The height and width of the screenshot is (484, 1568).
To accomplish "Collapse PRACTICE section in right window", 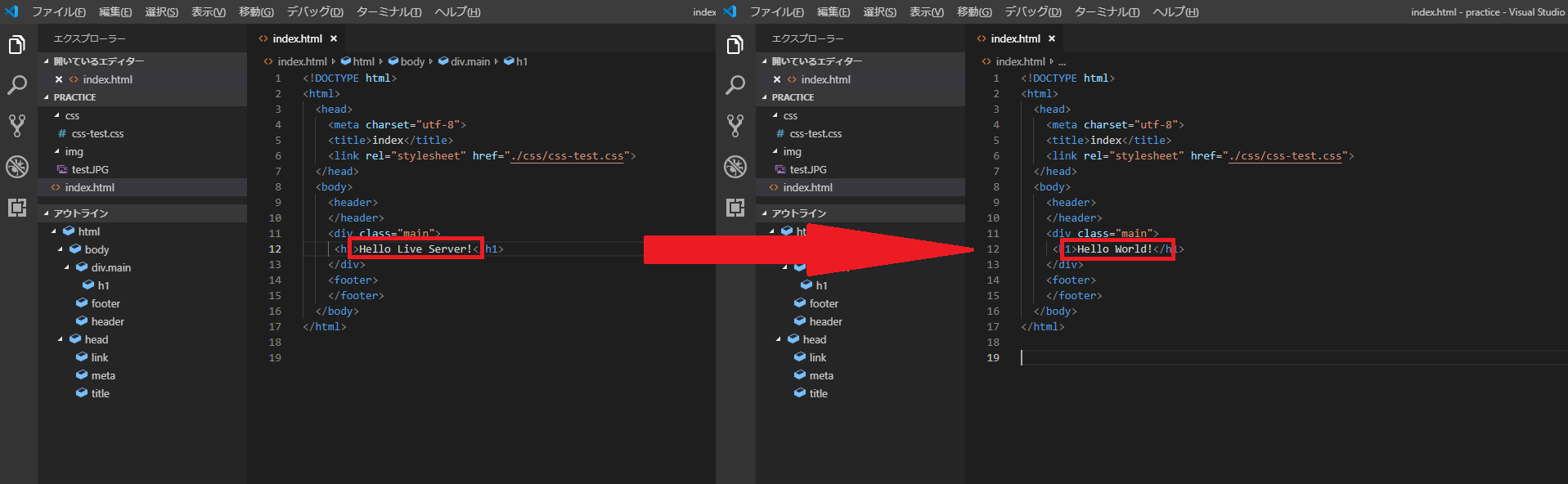I will click(764, 97).
